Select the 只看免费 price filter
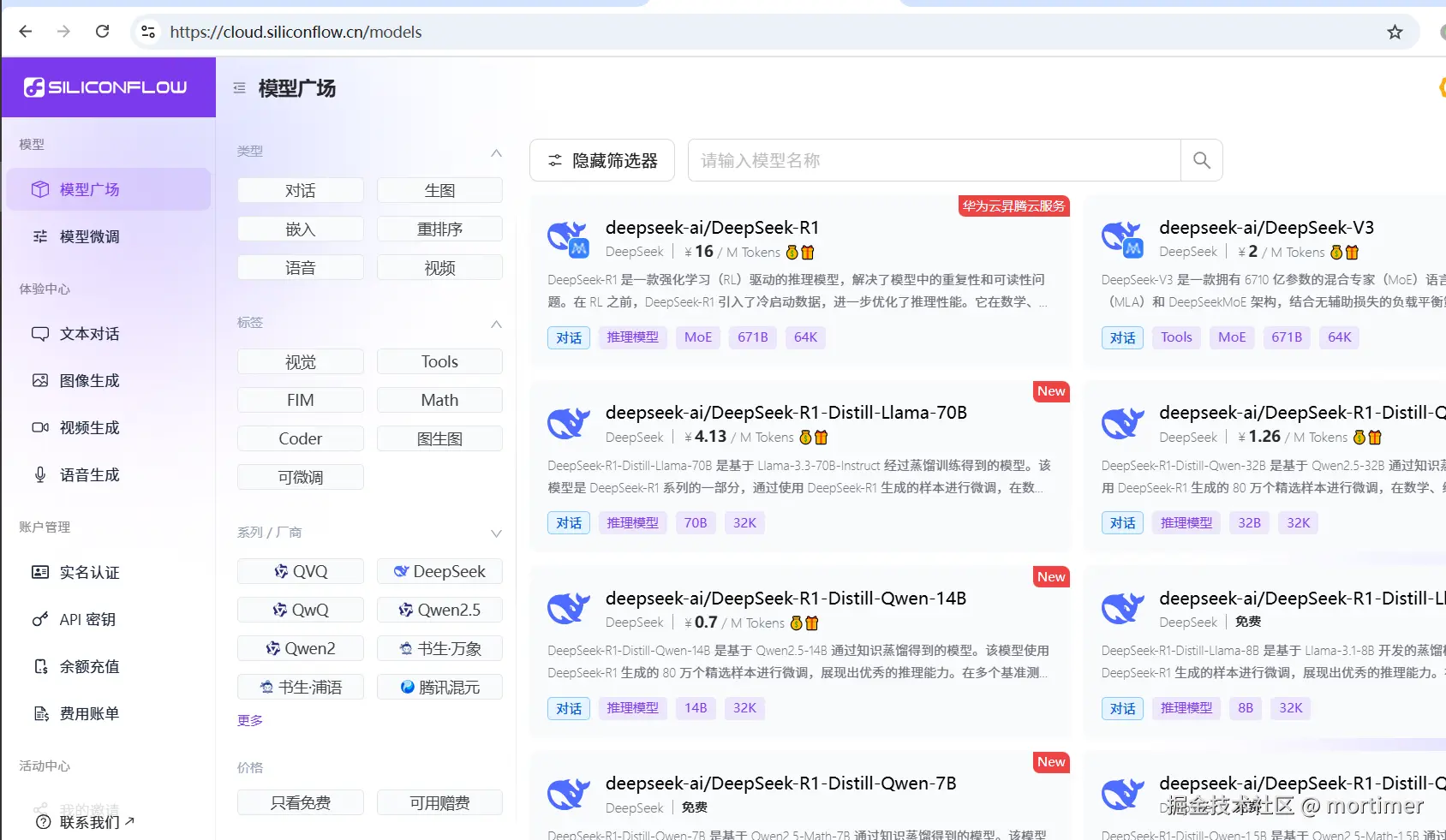The image size is (1446, 840). tap(301, 802)
